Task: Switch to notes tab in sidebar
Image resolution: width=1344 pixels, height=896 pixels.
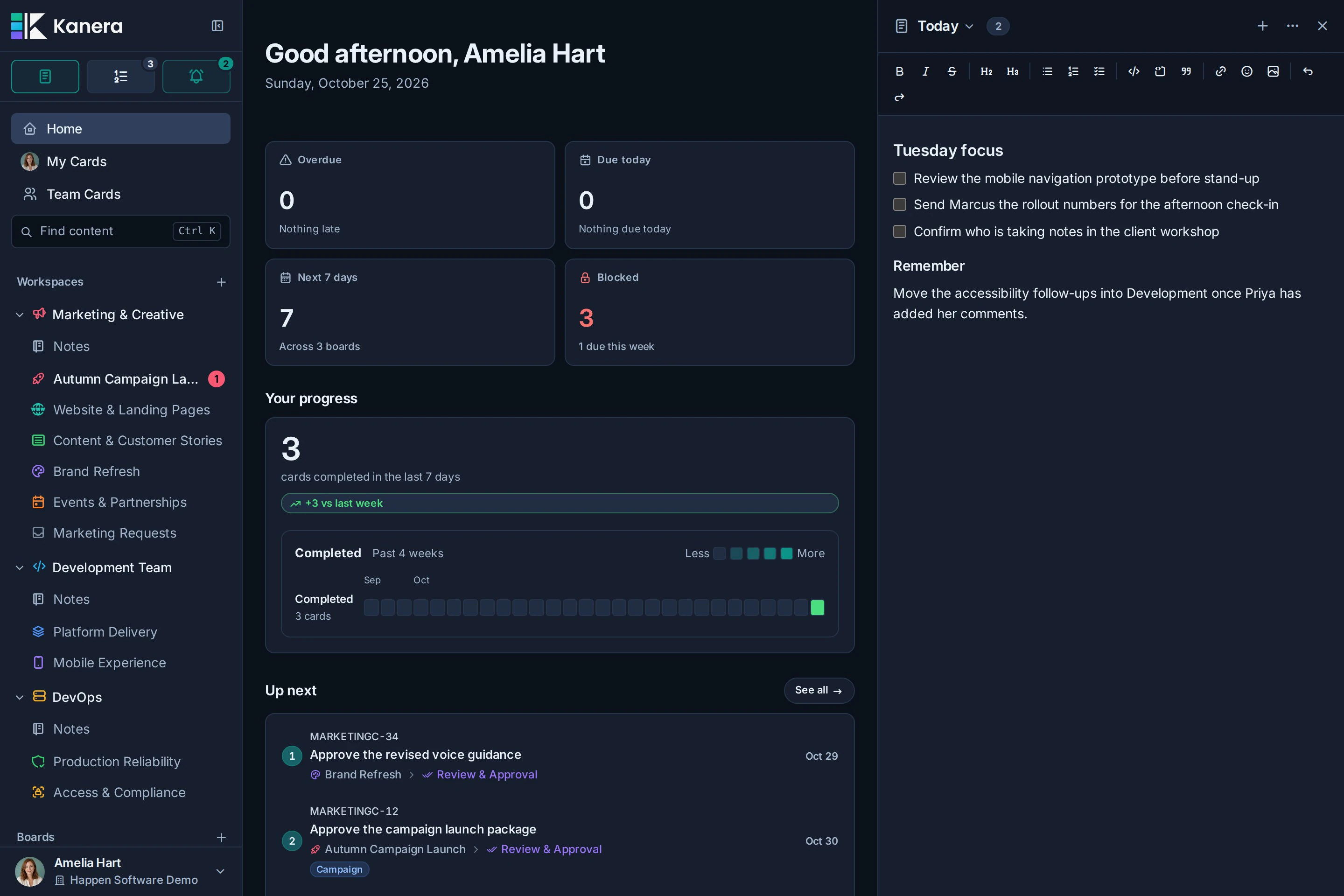Action: (45, 76)
